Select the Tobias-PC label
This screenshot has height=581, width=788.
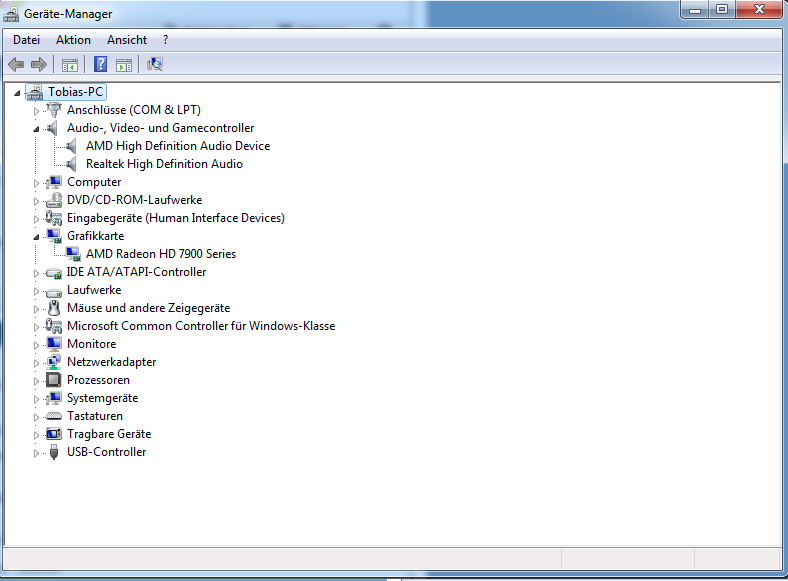tap(75, 92)
